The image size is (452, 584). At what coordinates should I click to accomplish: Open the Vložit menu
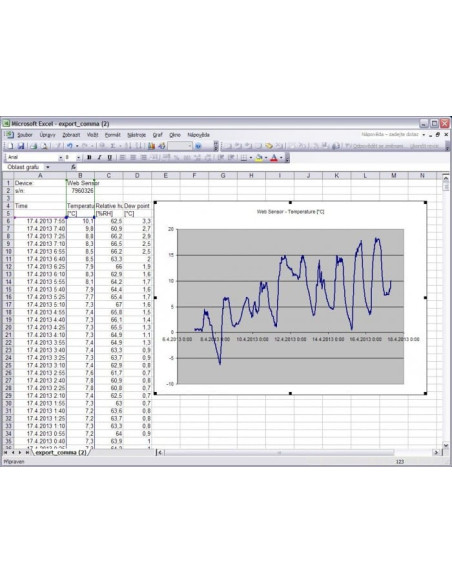(x=92, y=135)
